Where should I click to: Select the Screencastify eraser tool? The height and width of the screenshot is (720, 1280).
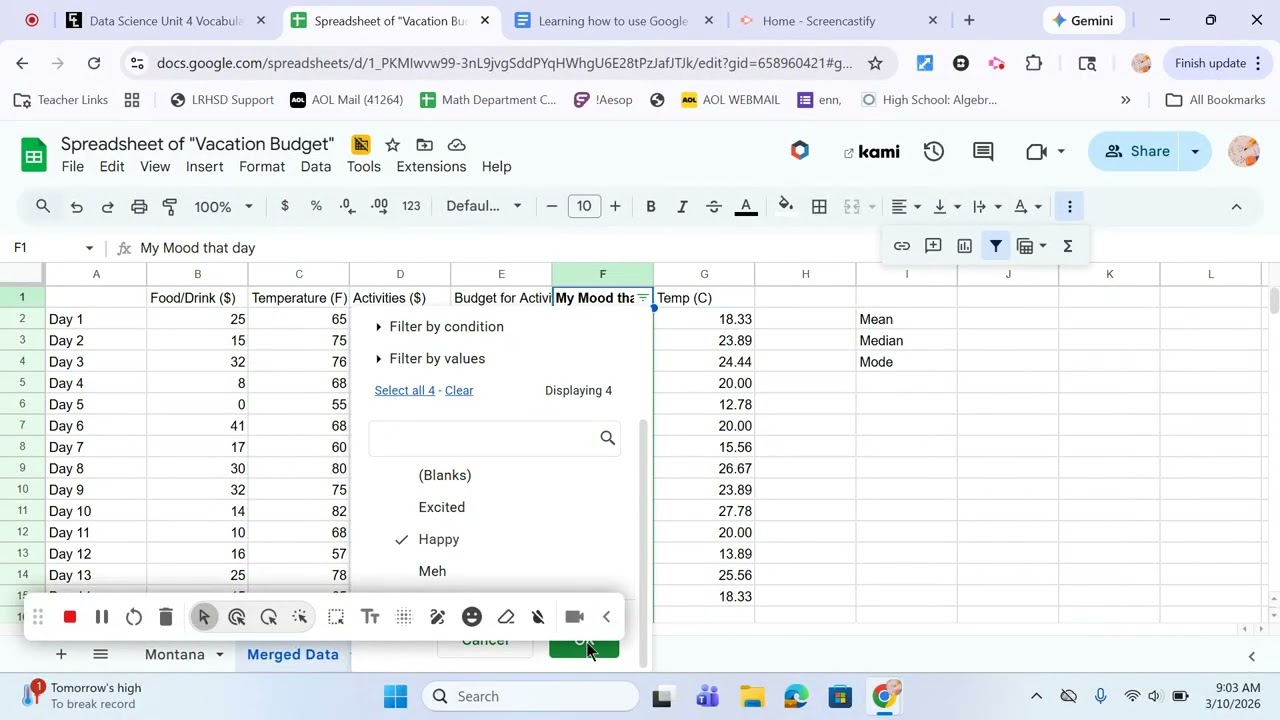coord(506,617)
